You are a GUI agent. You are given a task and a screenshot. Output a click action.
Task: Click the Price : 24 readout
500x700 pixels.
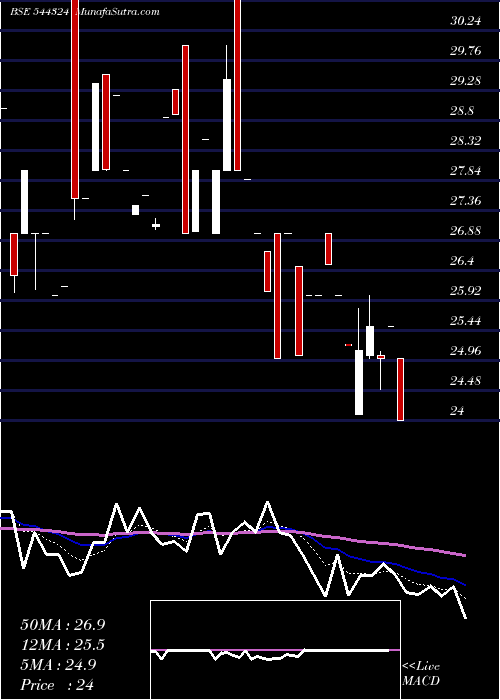[x=57, y=685]
